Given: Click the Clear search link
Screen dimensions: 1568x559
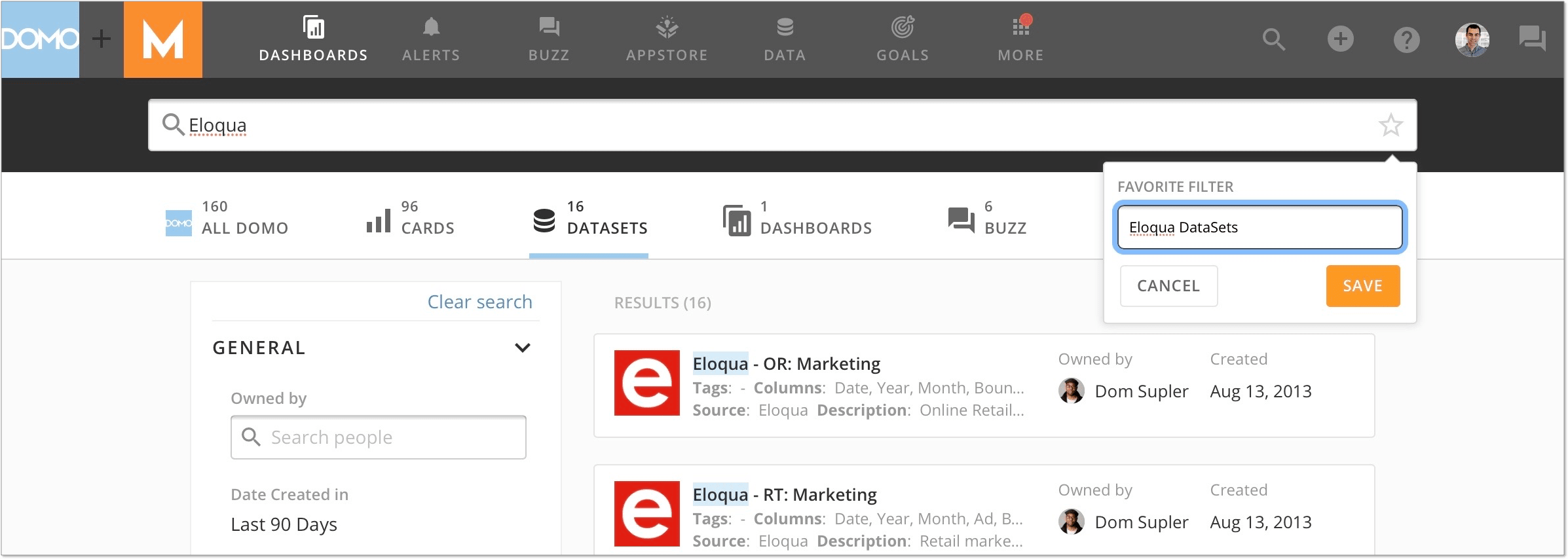Looking at the screenshot, I should tap(479, 302).
